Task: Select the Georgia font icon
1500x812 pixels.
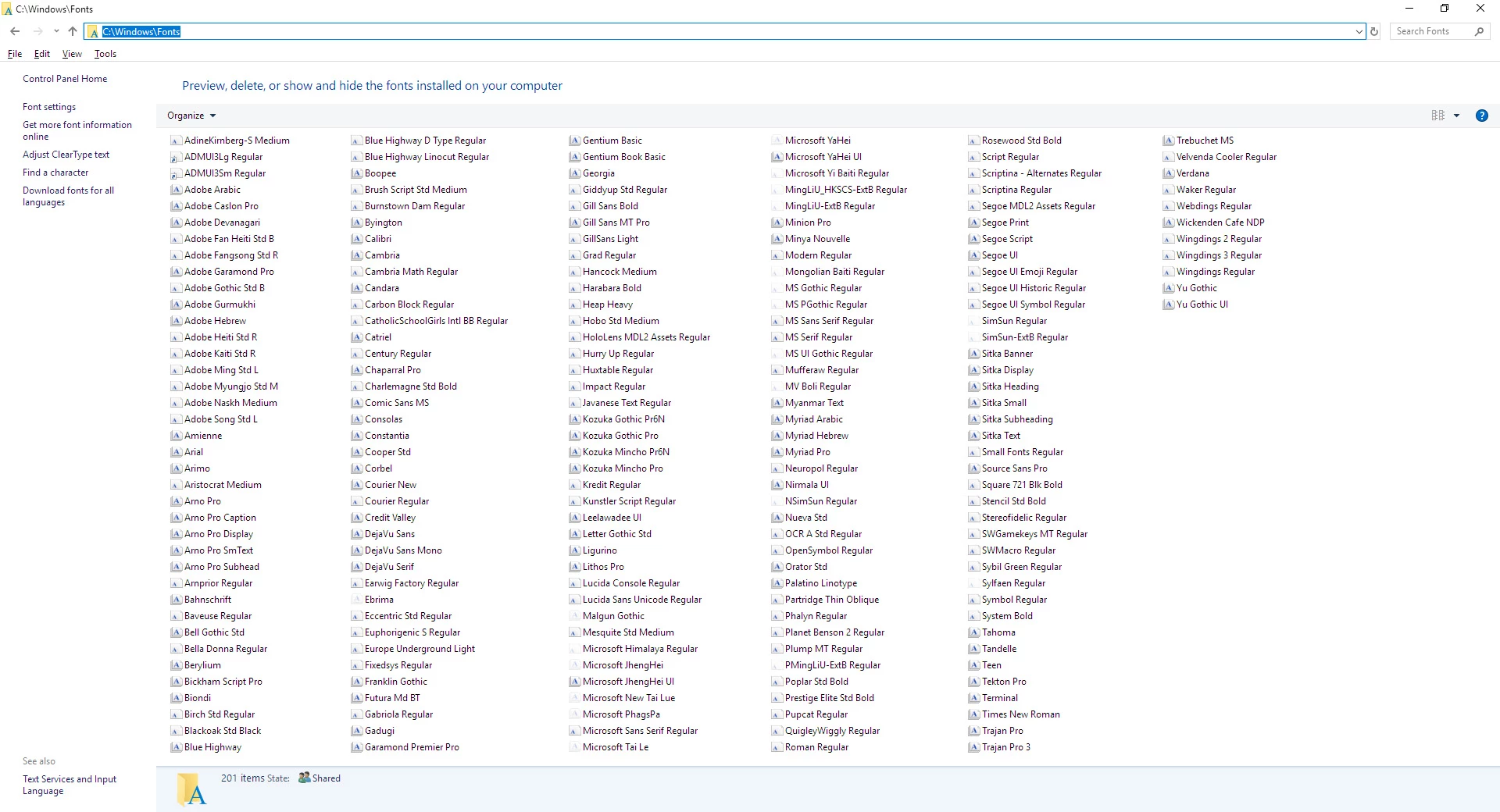Action: [575, 173]
